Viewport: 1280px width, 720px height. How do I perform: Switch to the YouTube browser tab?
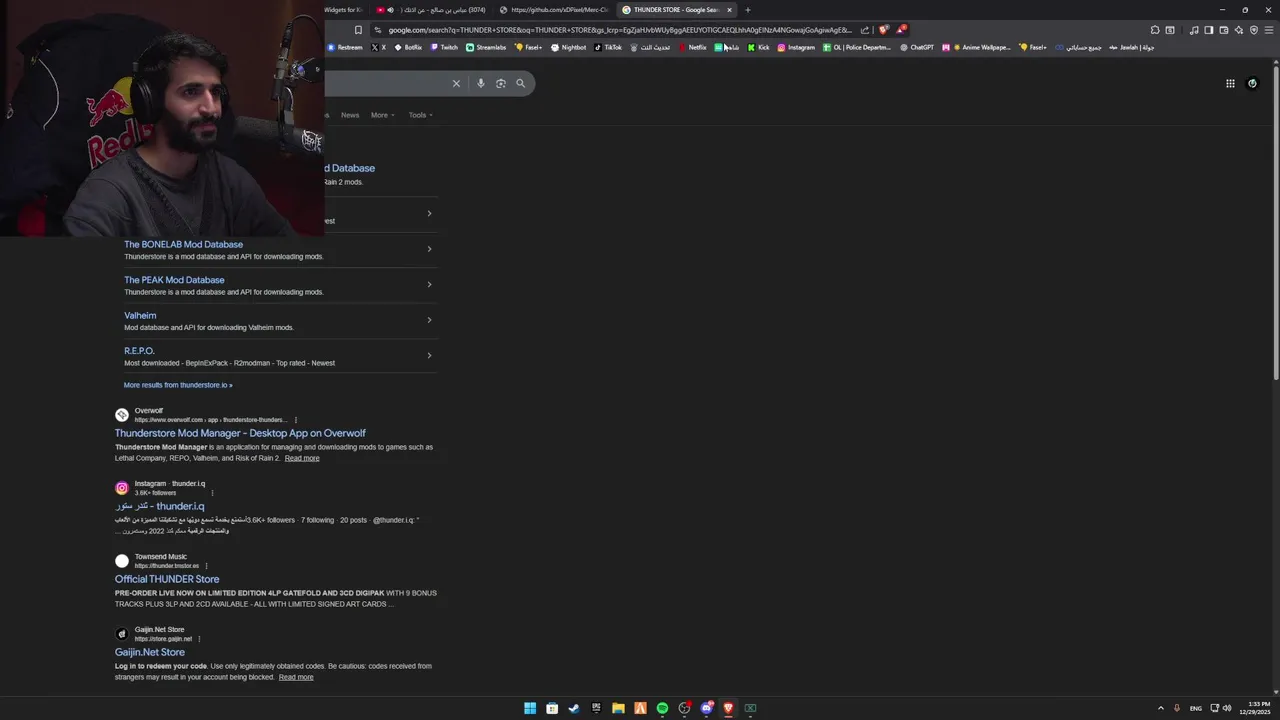(x=430, y=10)
